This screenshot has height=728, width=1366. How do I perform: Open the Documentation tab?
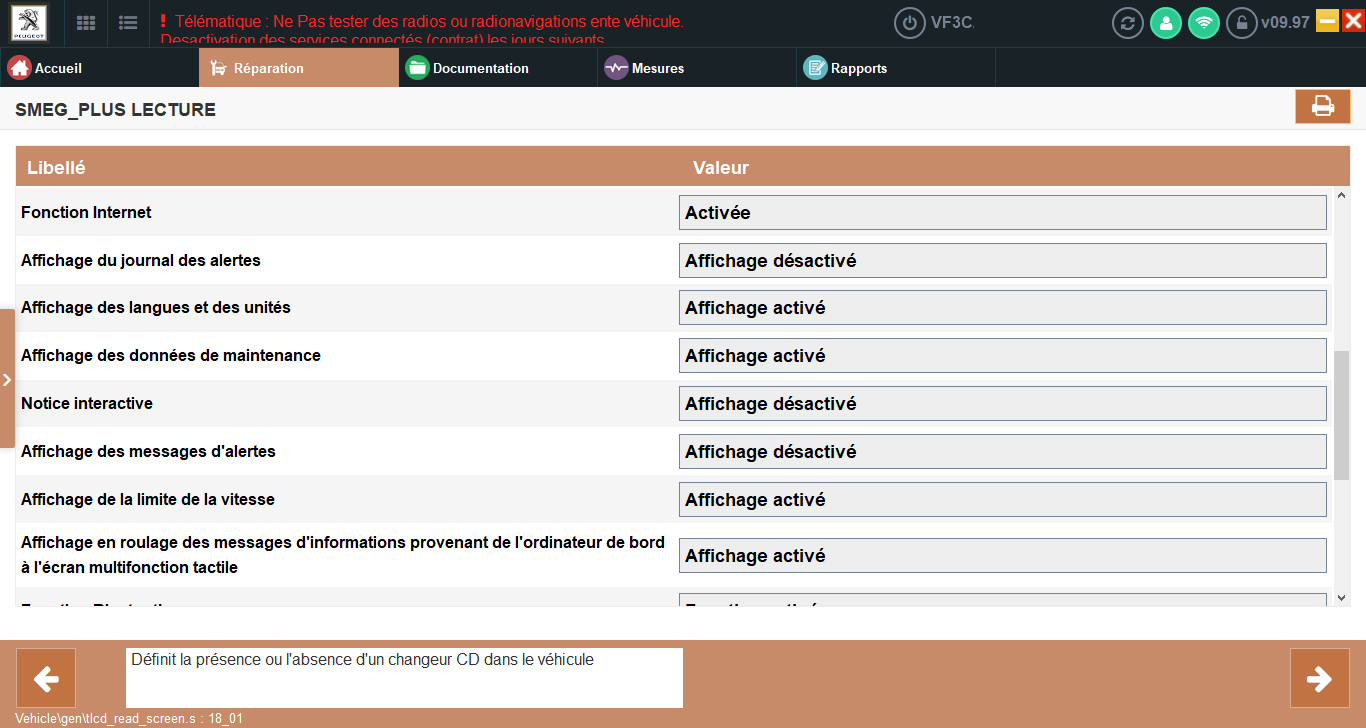[x=498, y=68]
